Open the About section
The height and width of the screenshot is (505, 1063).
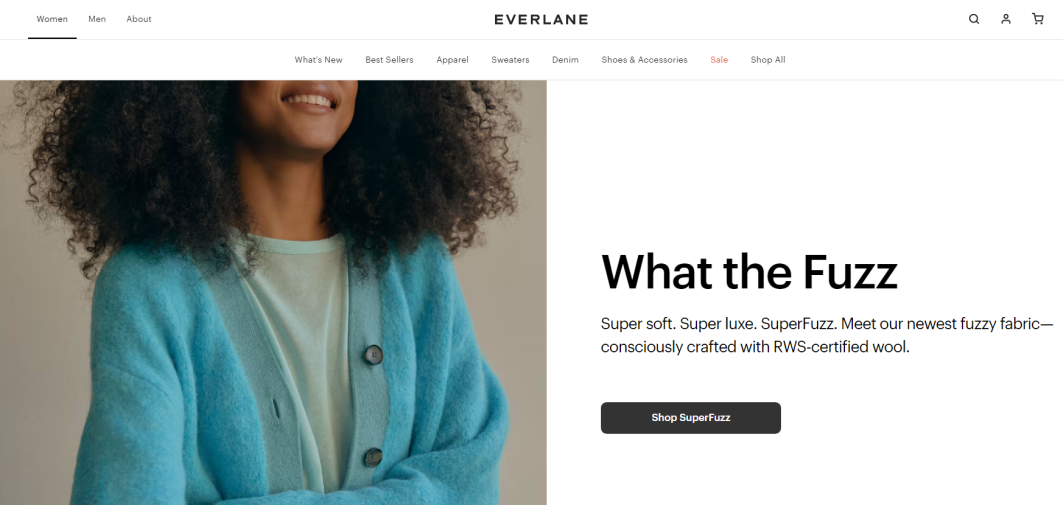139,19
